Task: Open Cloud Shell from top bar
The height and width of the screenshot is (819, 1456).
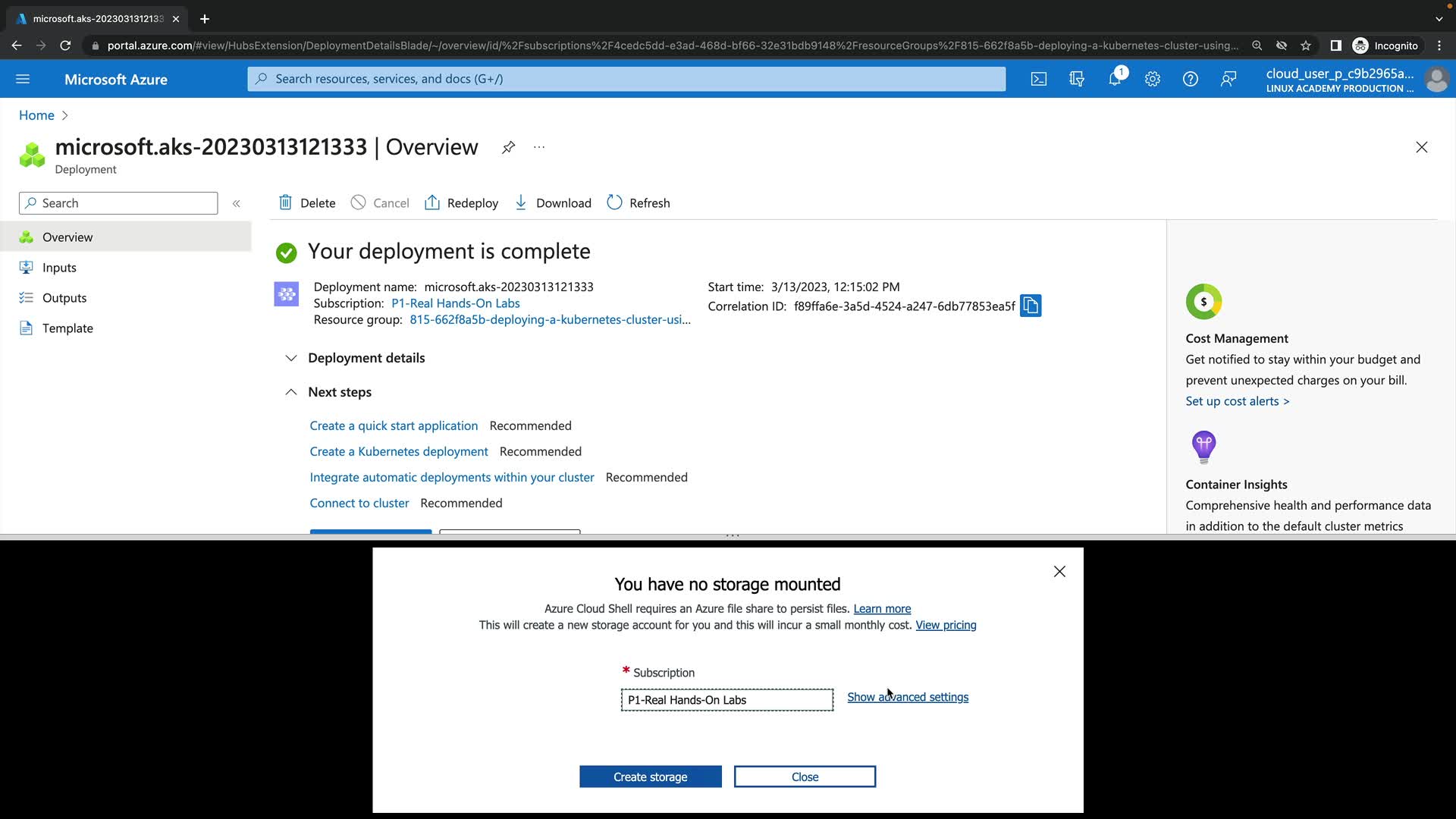Action: tap(1038, 79)
